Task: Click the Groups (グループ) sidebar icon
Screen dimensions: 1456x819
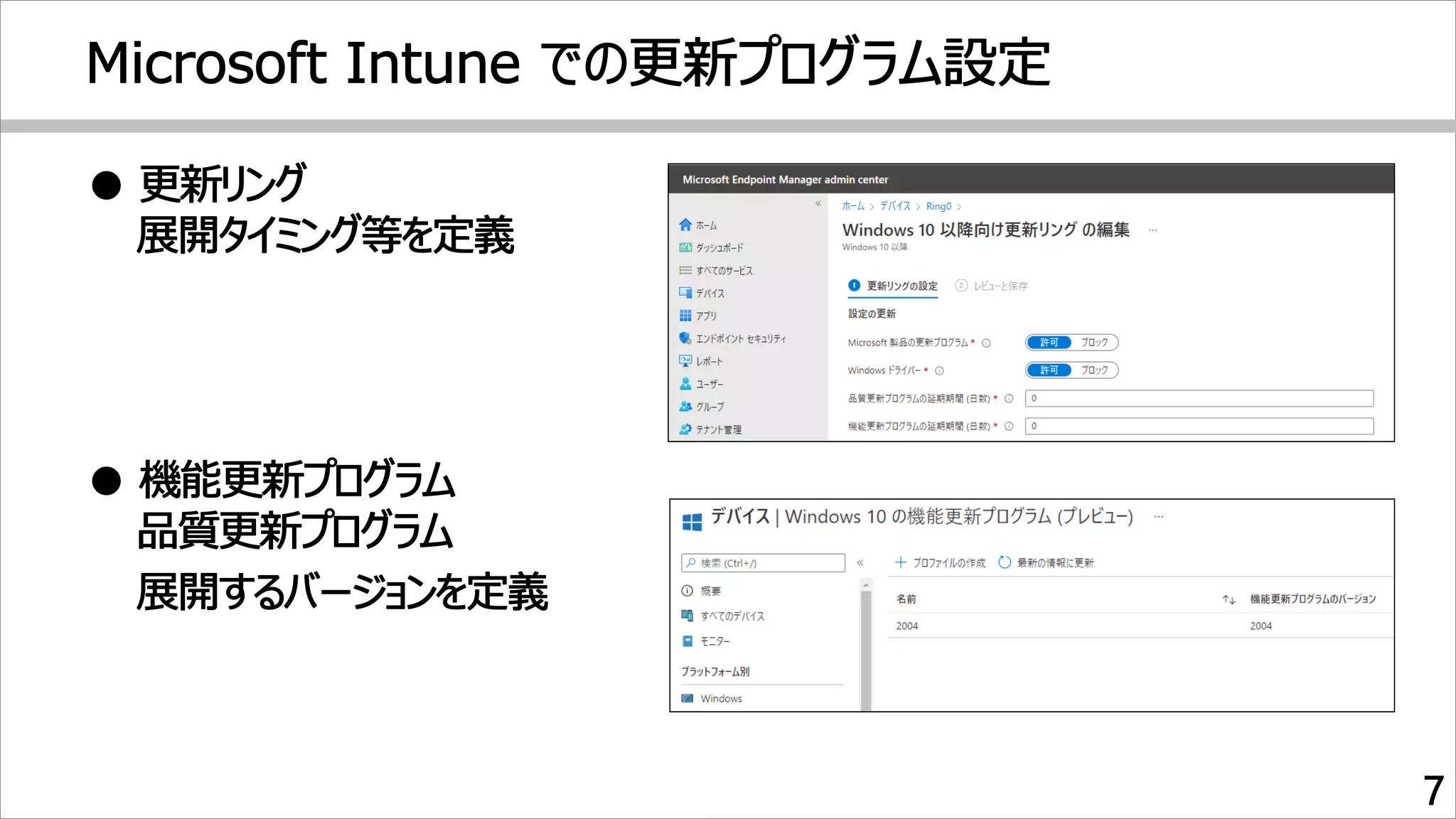Action: coord(685,407)
